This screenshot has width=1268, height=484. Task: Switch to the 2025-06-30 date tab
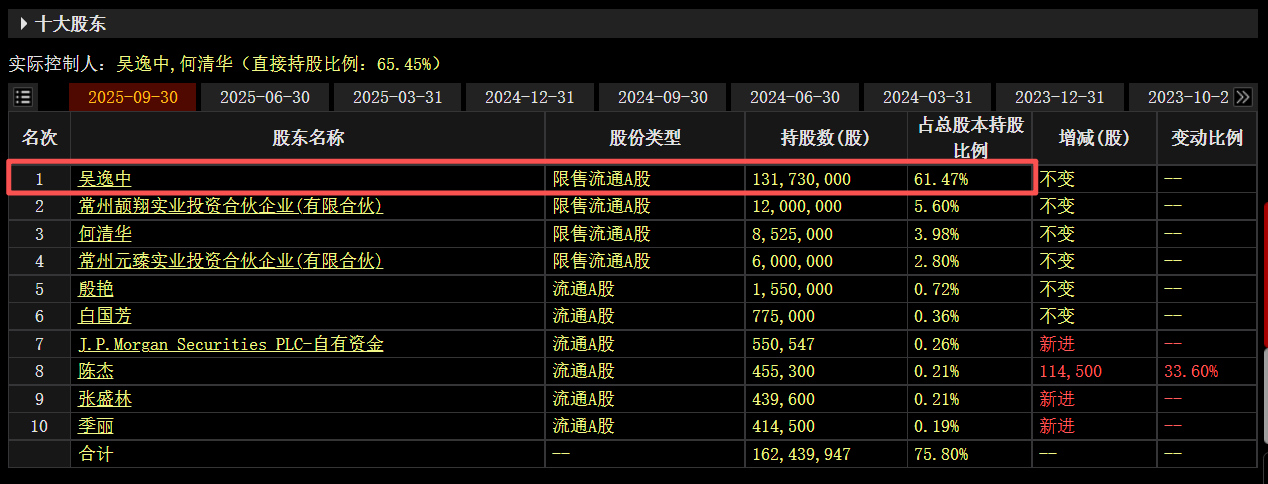click(265, 97)
